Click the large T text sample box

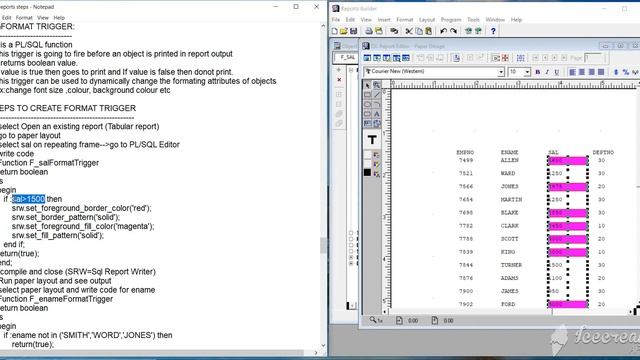coord(372,140)
